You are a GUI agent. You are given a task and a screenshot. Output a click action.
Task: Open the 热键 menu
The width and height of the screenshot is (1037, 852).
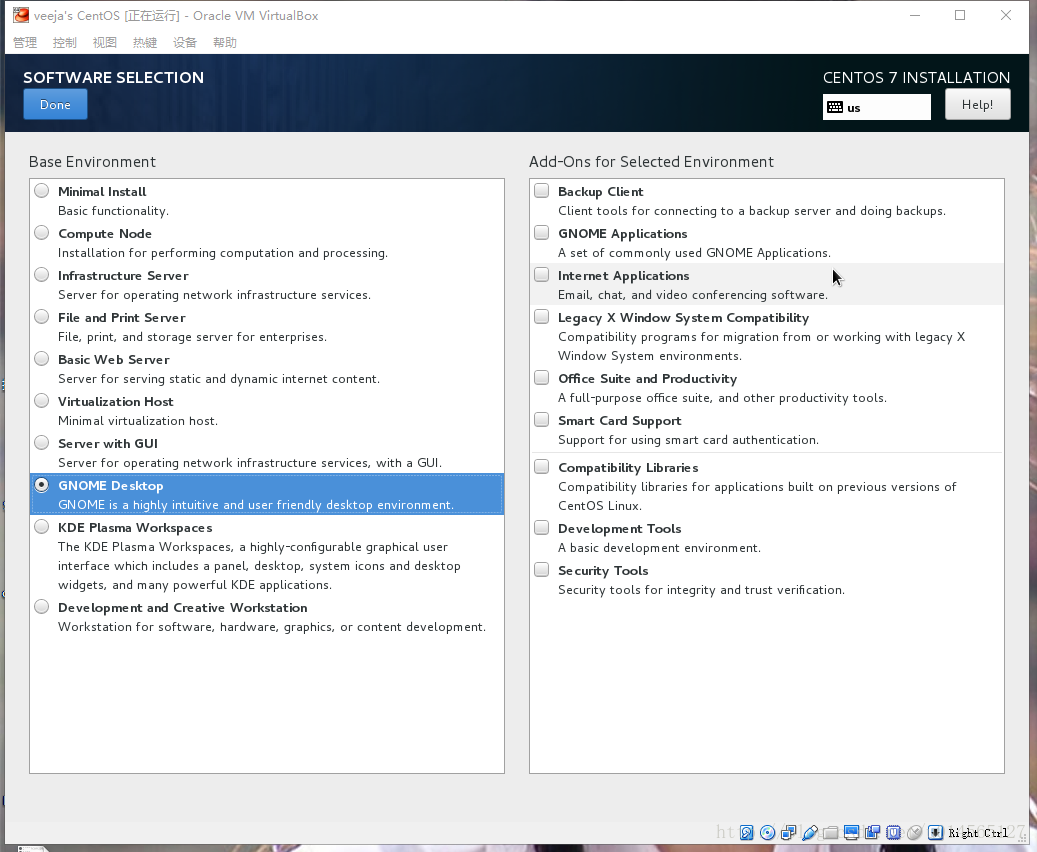point(145,42)
